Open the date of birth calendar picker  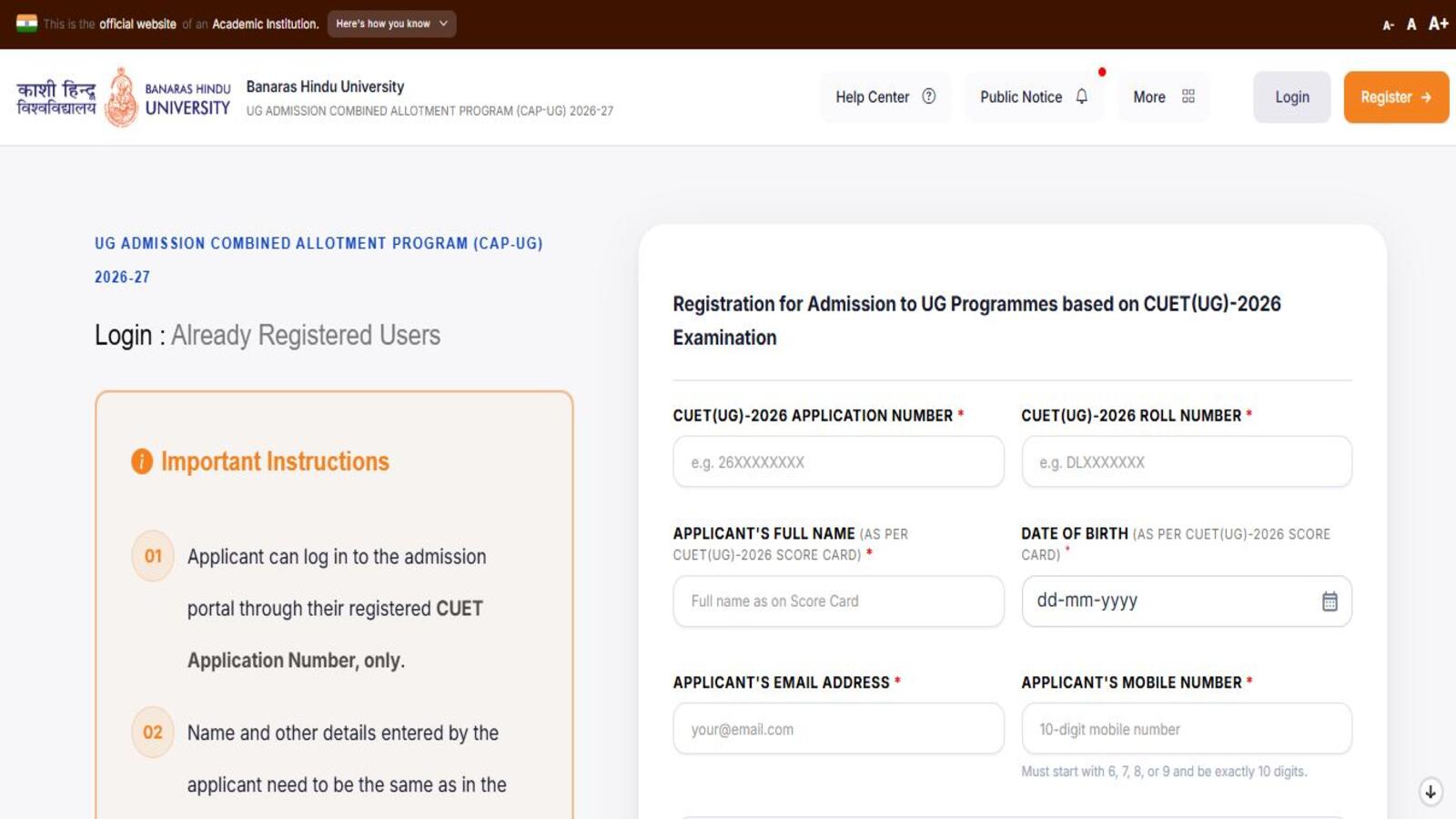click(x=1330, y=601)
